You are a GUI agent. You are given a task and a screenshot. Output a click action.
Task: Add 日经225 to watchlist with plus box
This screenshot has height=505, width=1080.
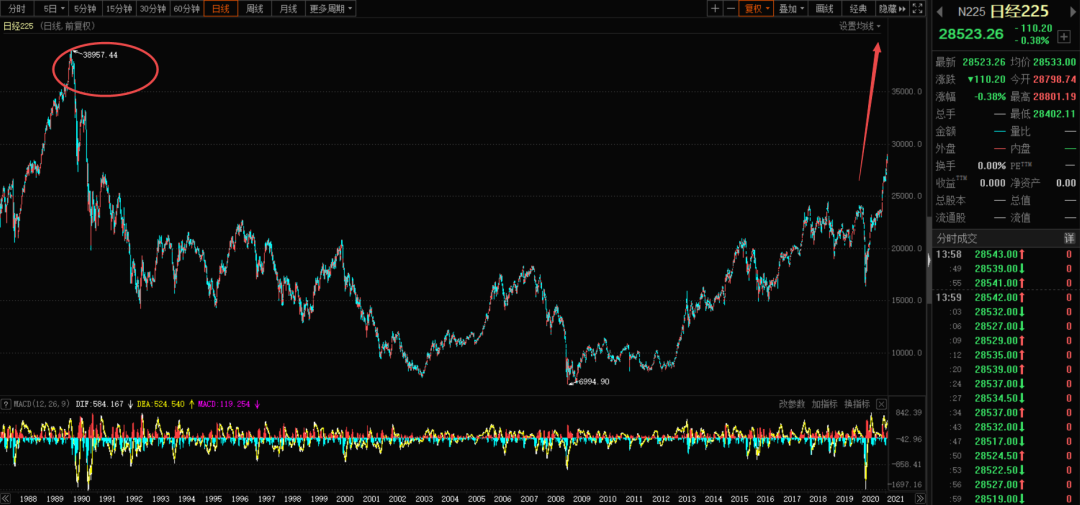1063,36
